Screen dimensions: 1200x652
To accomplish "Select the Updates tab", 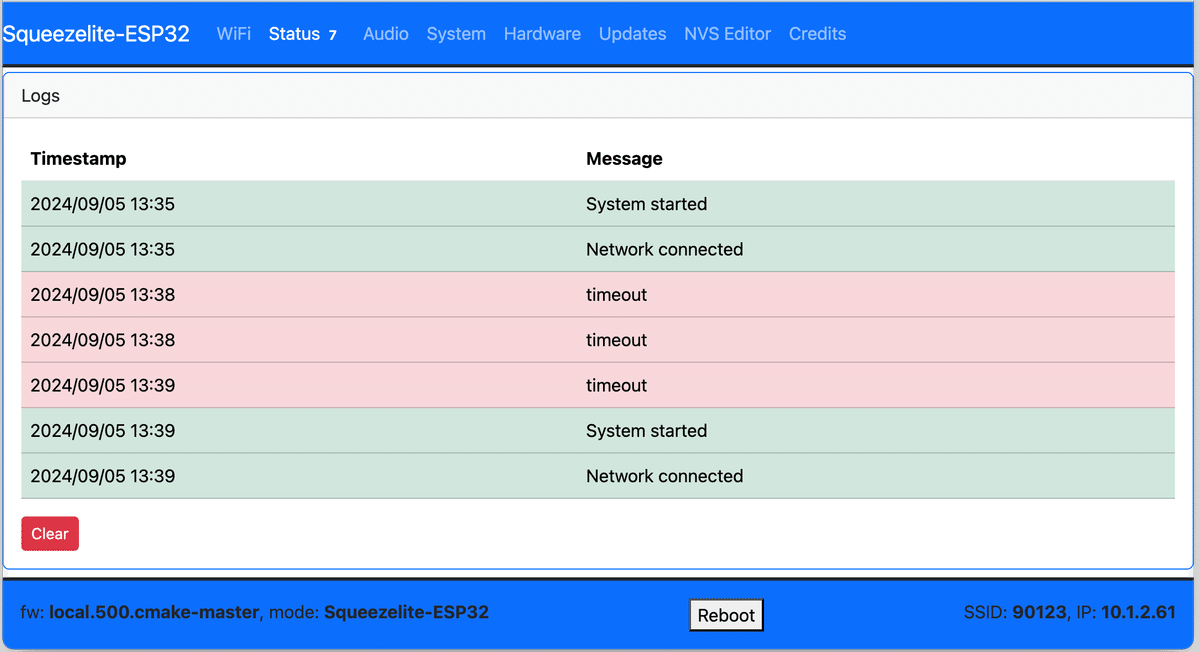I will point(632,34).
